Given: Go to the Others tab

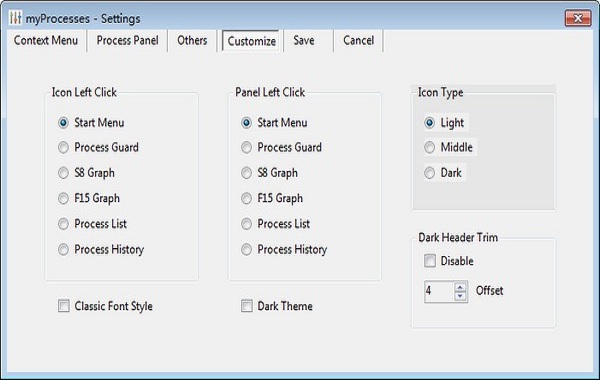Looking at the screenshot, I should (192, 41).
